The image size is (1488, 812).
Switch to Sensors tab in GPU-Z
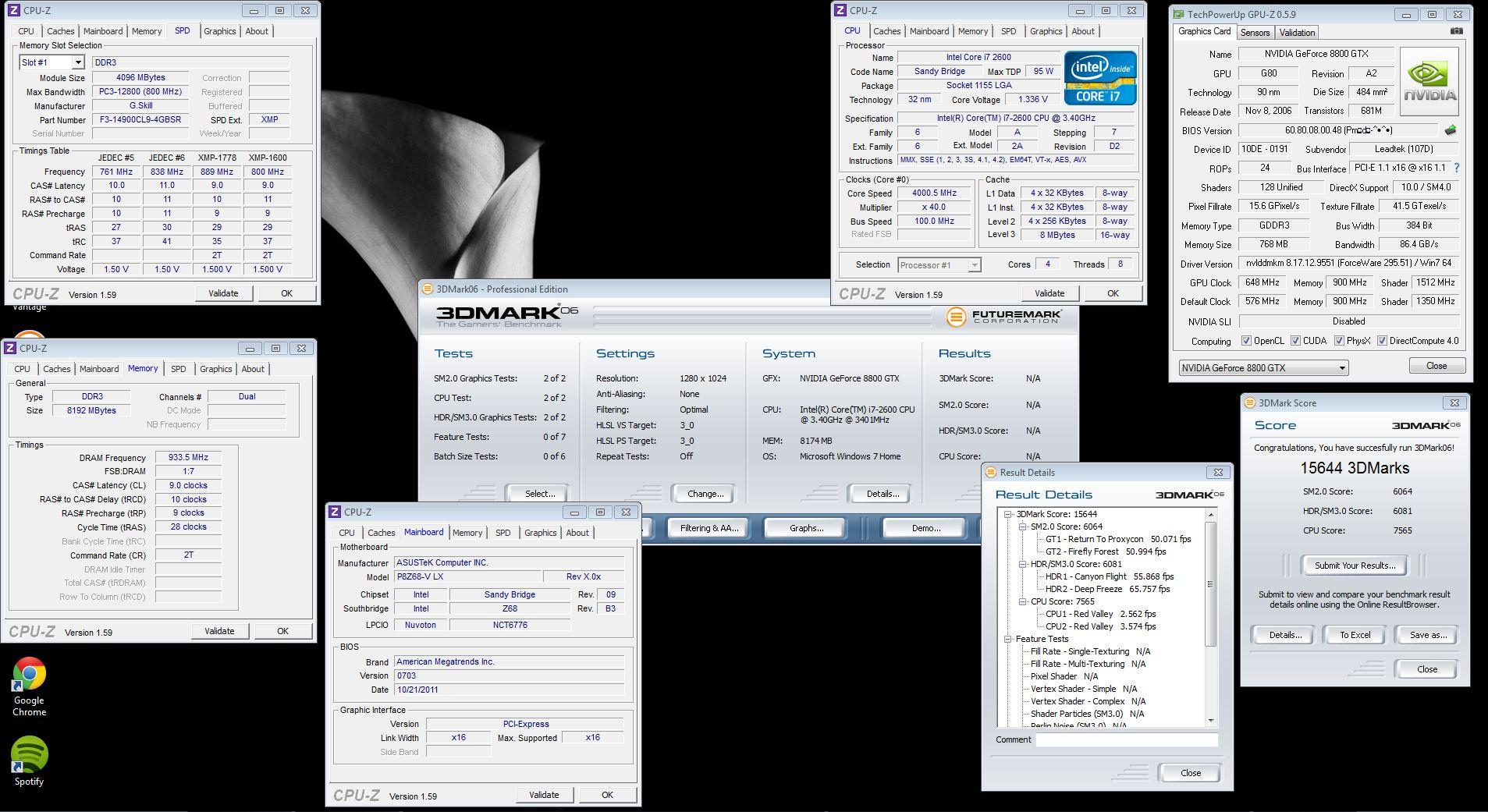click(x=1255, y=33)
